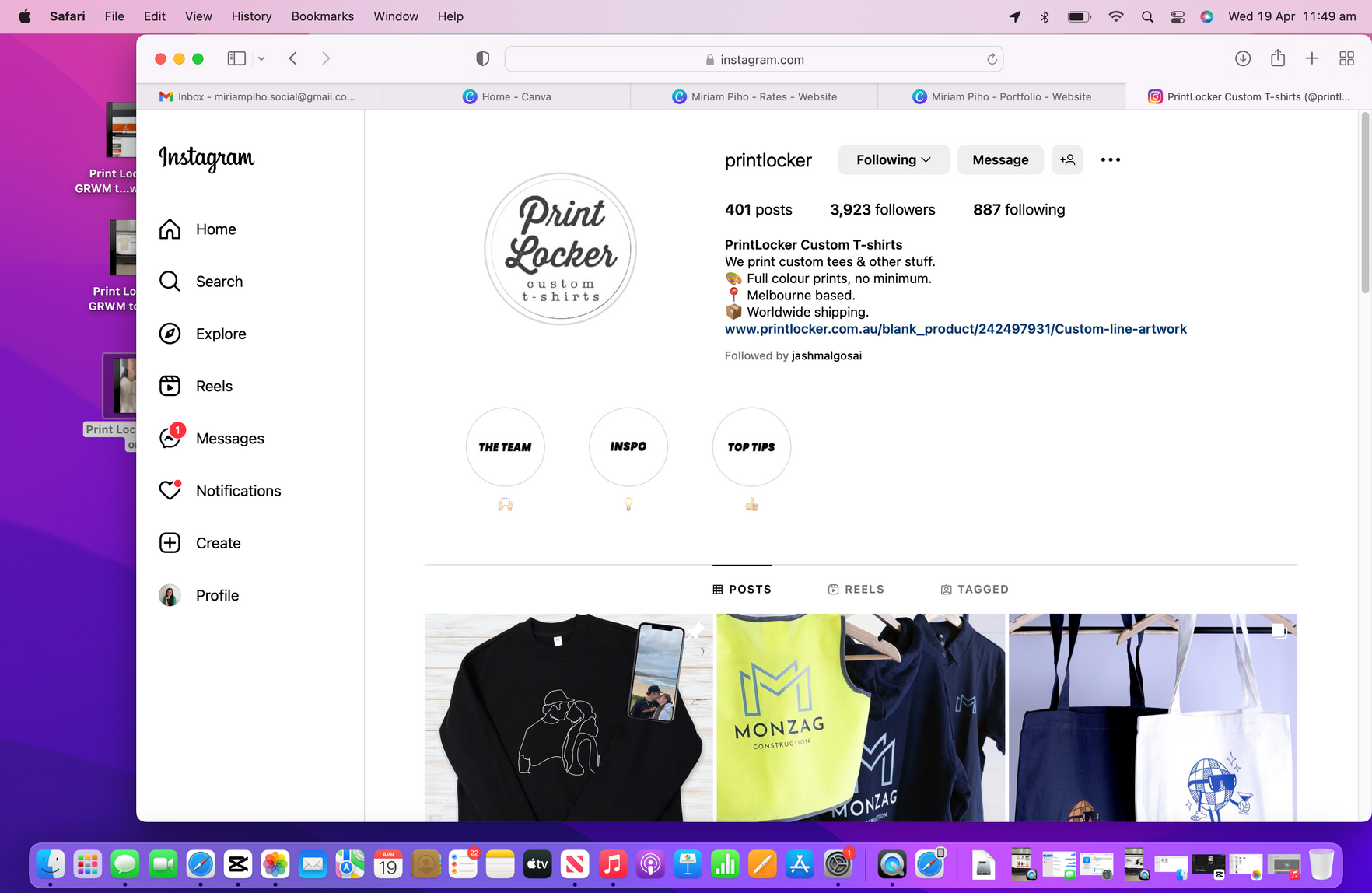
Task: Click menu bar date and time
Action: [1292, 16]
